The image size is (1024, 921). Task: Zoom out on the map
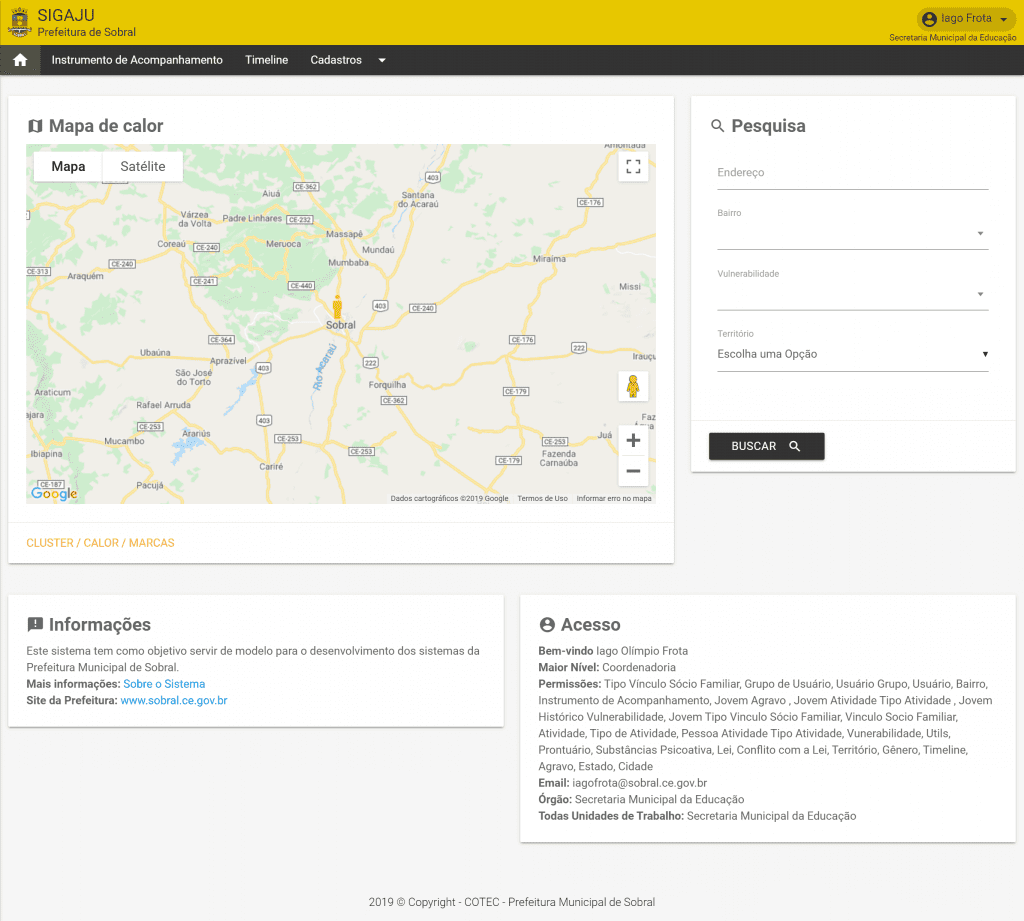click(x=633, y=471)
